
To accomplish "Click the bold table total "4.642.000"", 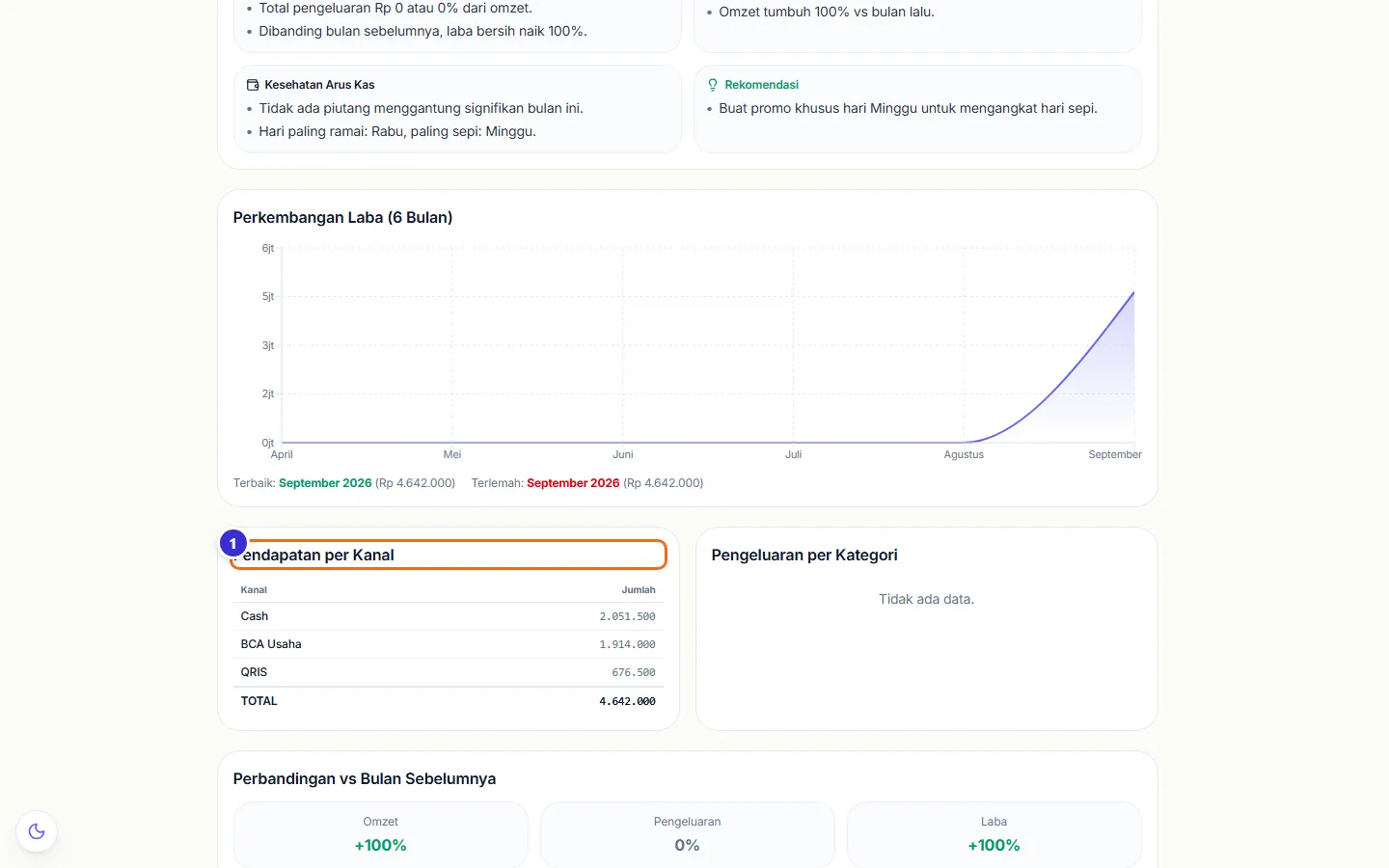I will point(627,701).
